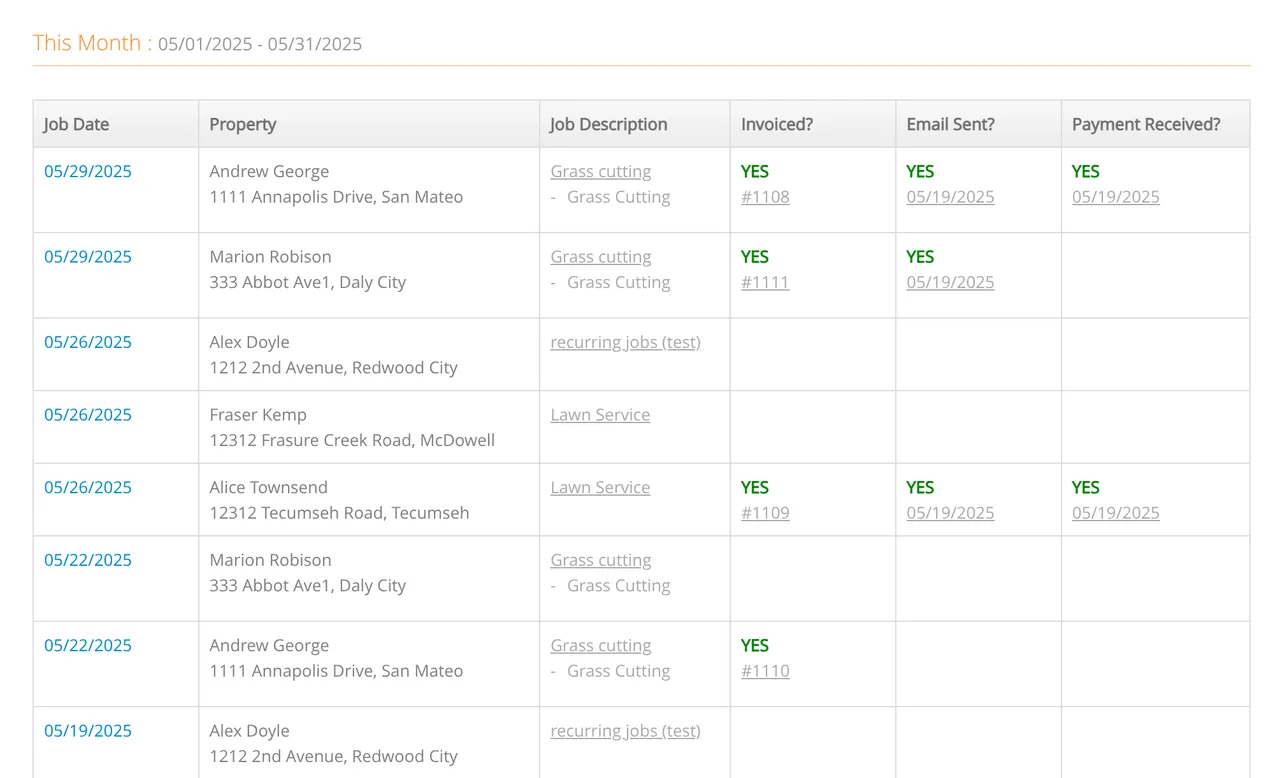Open Alex Doyle recurring jobs (test) 05/26
This screenshot has height=778, width=1280.
coord(625,342)
